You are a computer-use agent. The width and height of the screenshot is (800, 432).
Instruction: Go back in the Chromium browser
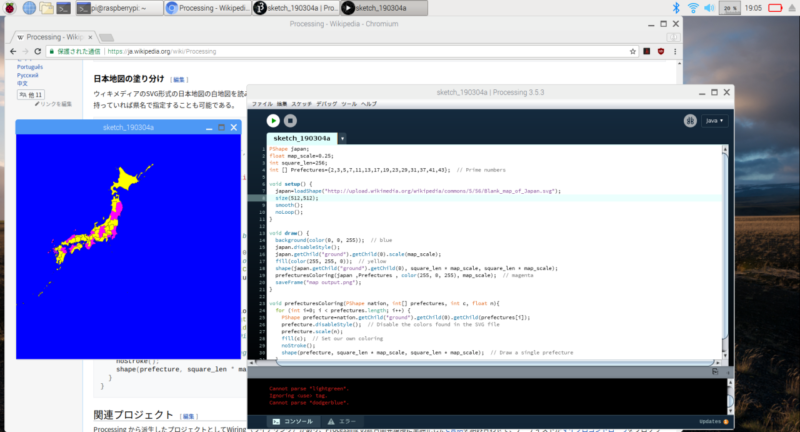pyautogui.click(x=13, y=51)
